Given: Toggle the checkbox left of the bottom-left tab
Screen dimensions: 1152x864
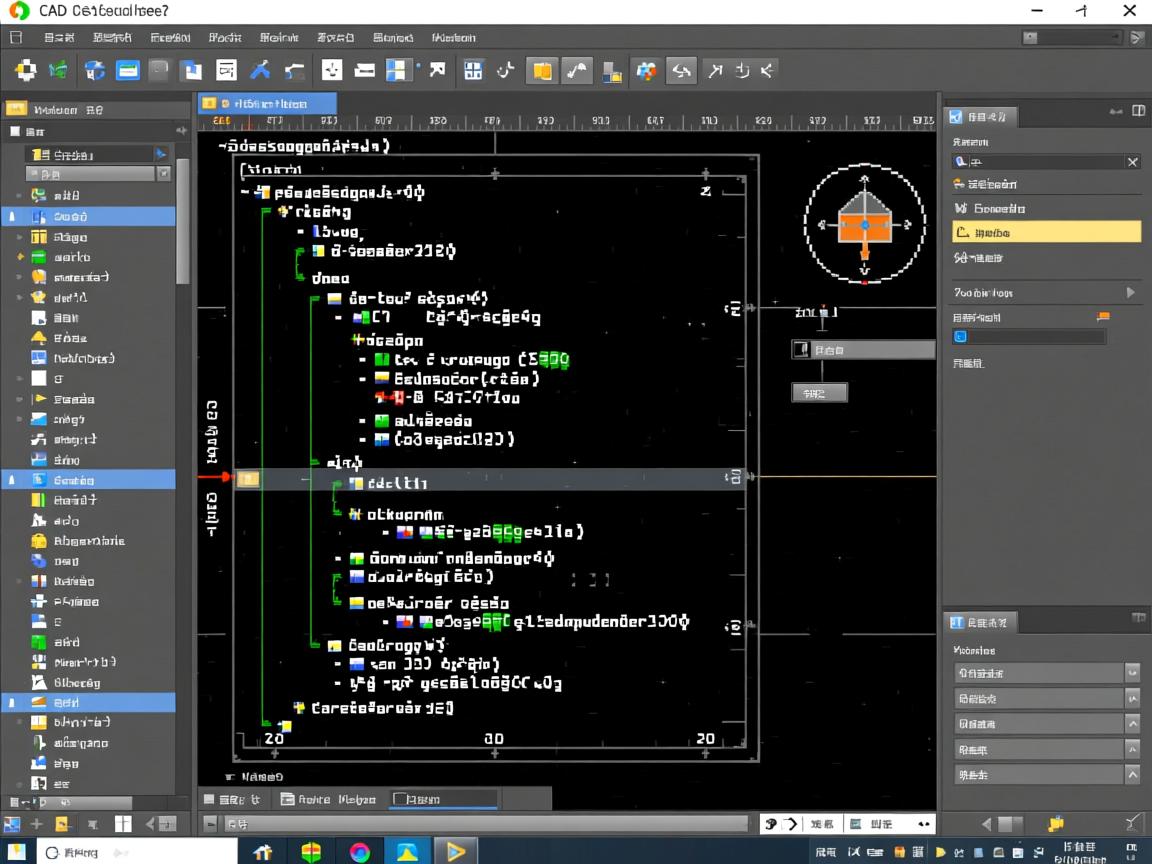Looking at the screenshot, I should [209, 799].
